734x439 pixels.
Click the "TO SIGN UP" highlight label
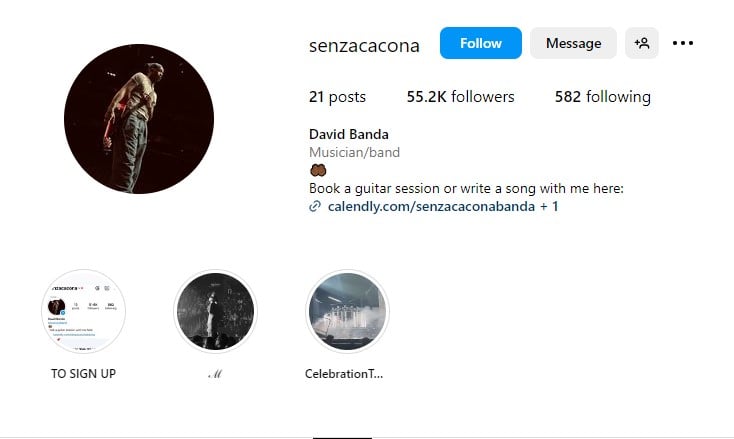tap(84, 374)
